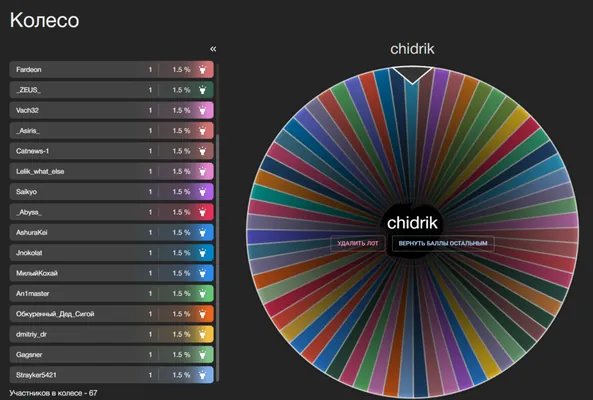Click the amount 1 in Fardeon row
The image size is (593, 400).
tap(150, 70)
